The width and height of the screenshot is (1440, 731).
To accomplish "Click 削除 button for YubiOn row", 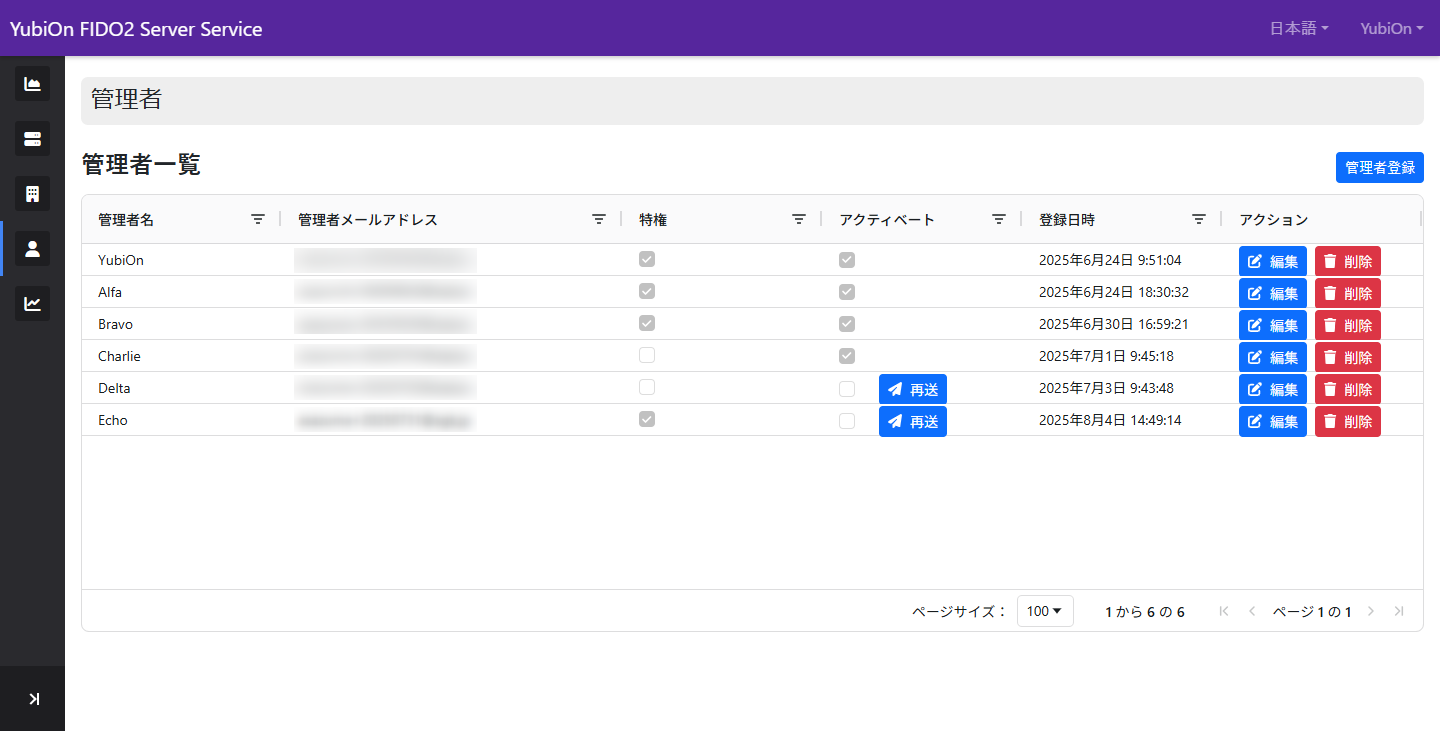I will 1348,262.
